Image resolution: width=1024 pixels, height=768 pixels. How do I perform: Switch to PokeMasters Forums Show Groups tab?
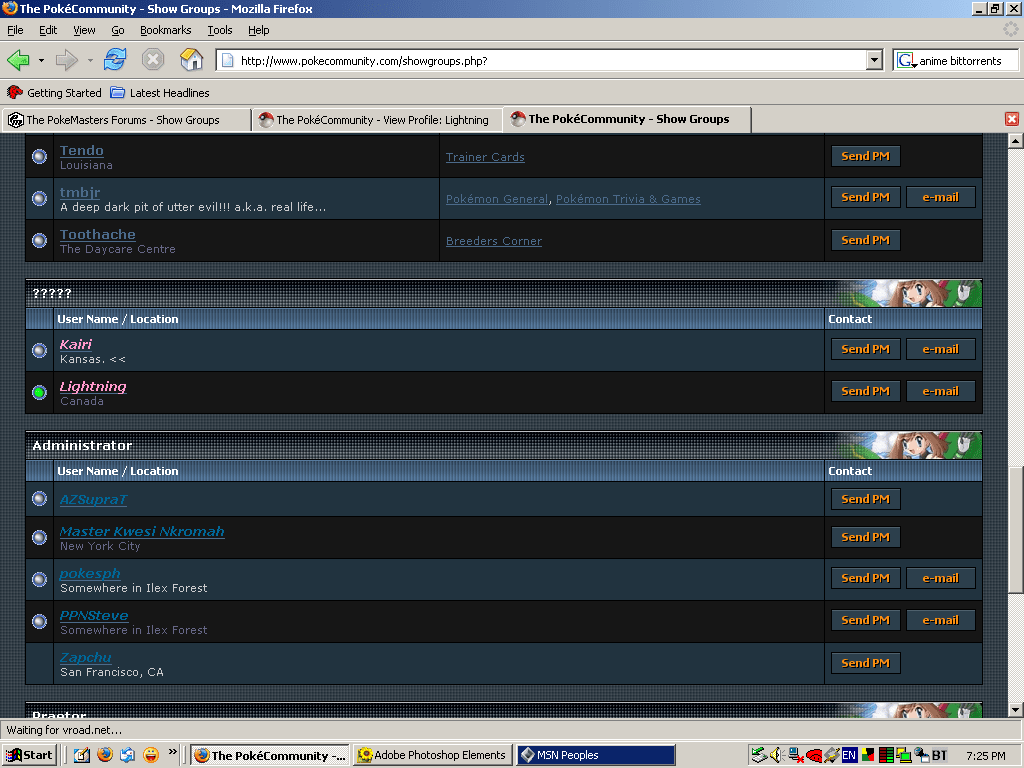(x=126, y=120)
